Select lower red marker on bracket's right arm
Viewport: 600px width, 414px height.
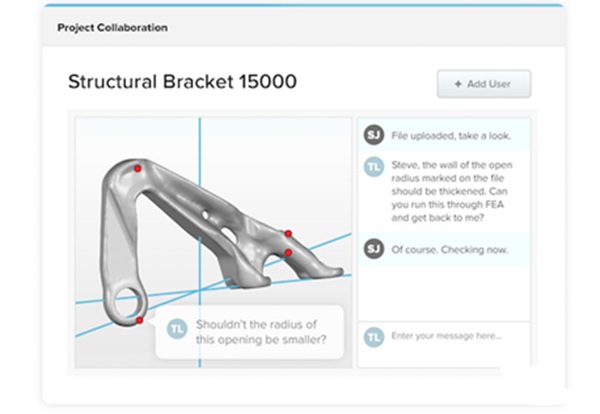(x=287, y=253)
